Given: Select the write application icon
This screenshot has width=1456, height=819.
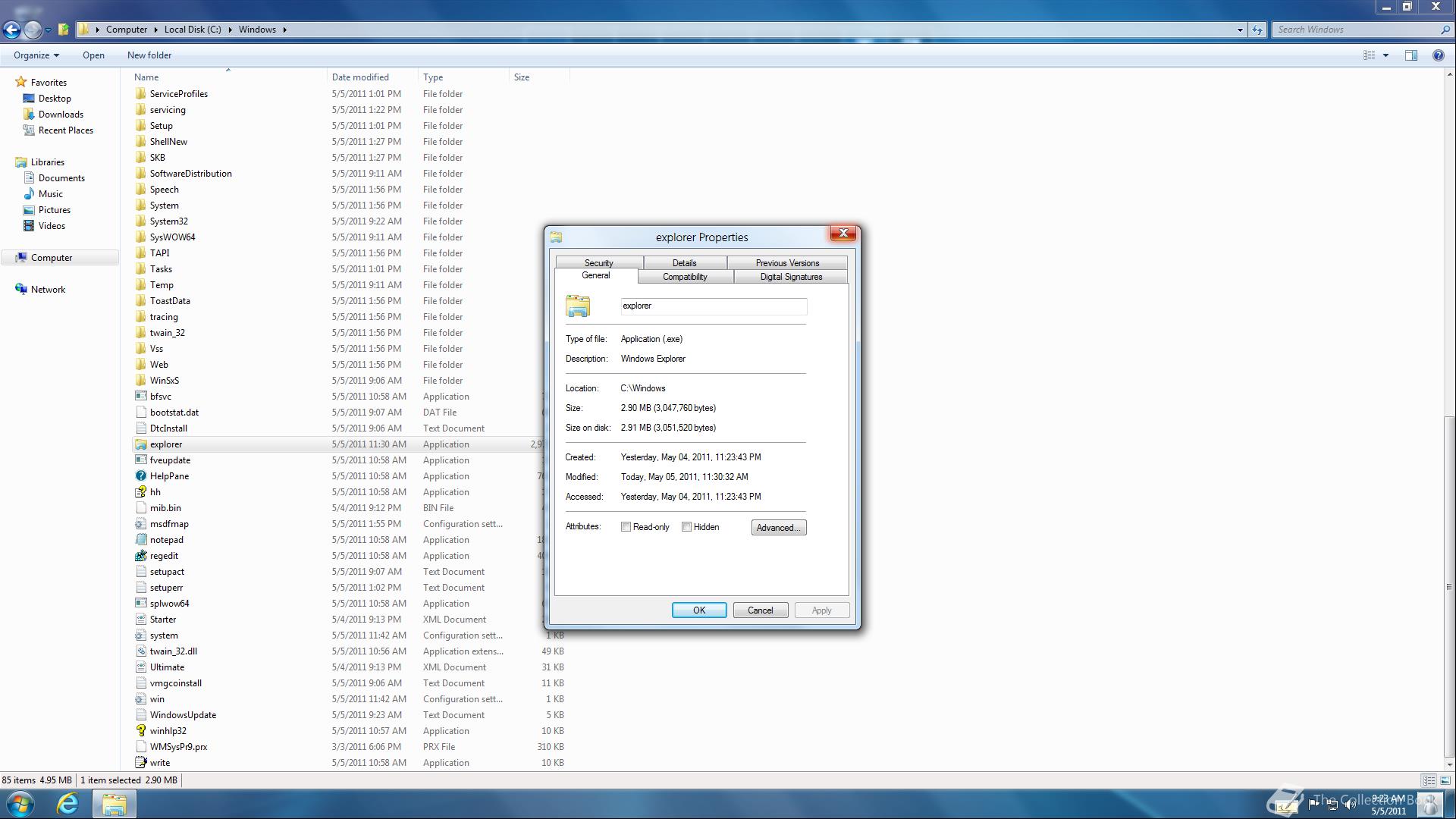Looking at the screenshot, I should point(140,763).
